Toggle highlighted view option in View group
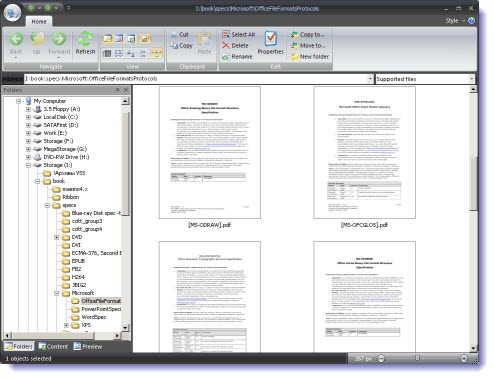494x379 pixels. (x=157, y=53)
